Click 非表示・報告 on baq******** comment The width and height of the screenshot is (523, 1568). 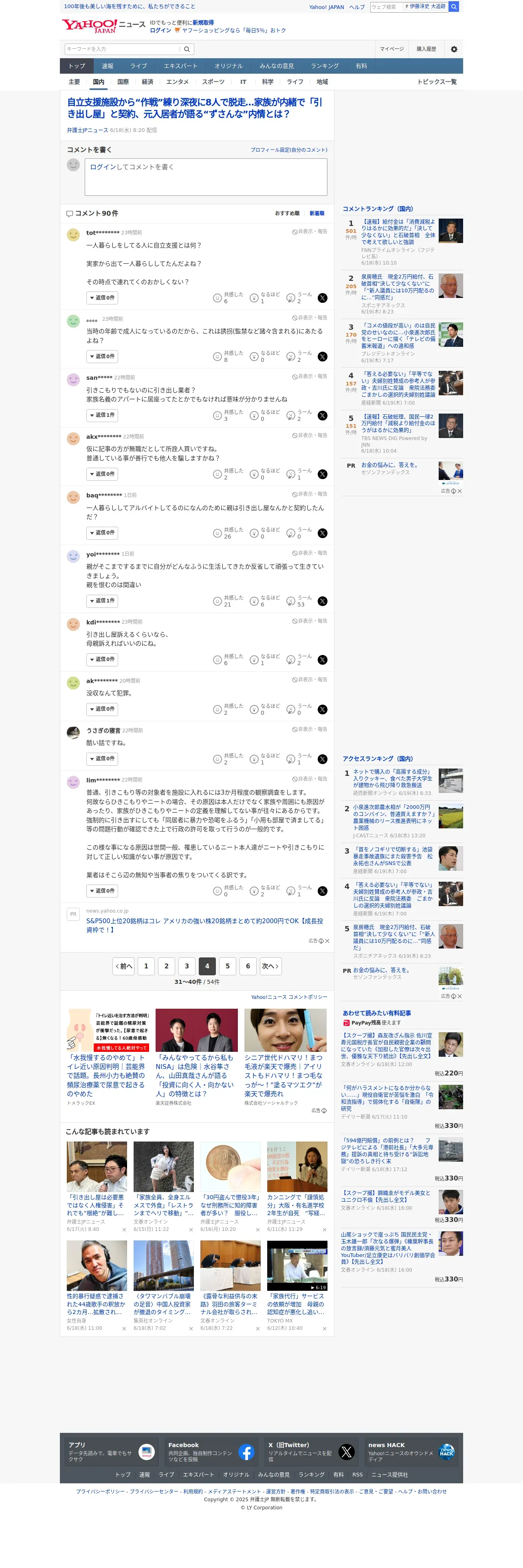pyautogui.click(x=309, y=494)
